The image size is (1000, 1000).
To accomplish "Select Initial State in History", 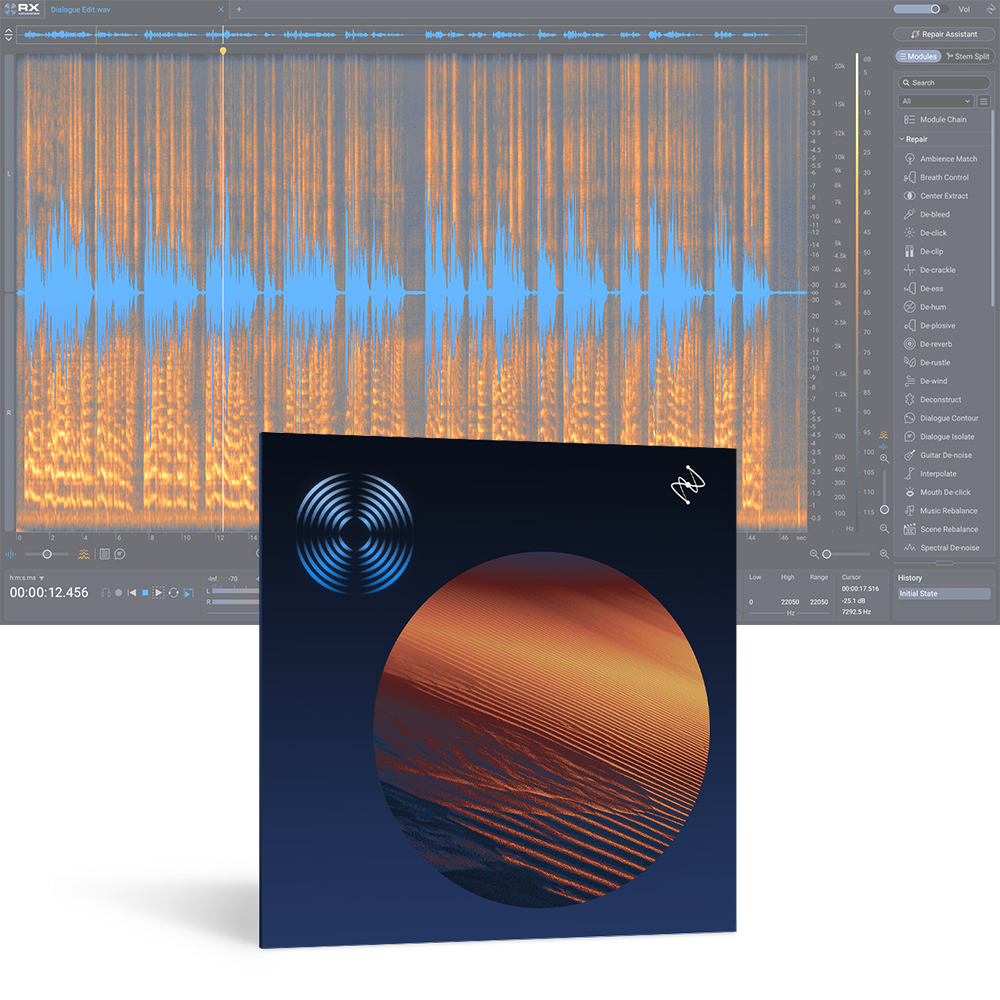I will tap(944, 593).
